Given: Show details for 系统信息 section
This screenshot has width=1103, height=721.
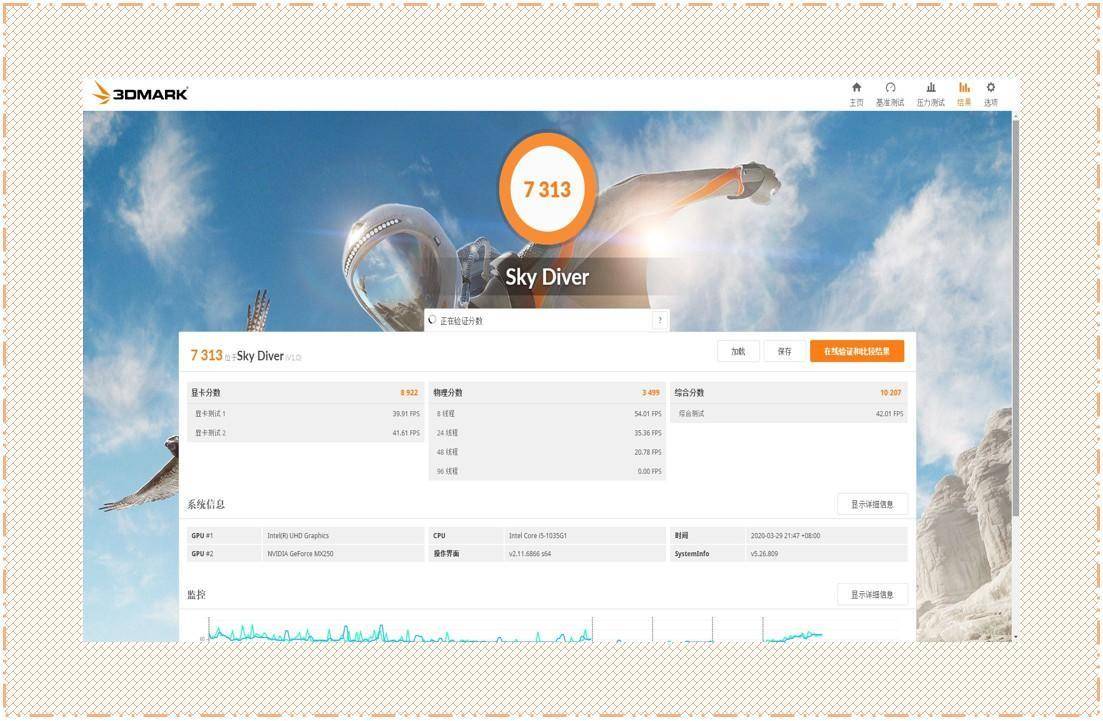Looking at the screenshot, I should pyautogui.click(x=872, y=504).
